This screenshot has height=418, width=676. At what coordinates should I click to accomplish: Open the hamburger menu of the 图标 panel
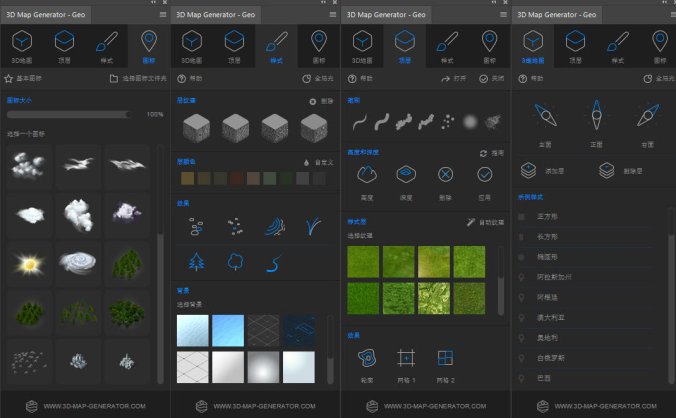[x=163, y=15]
